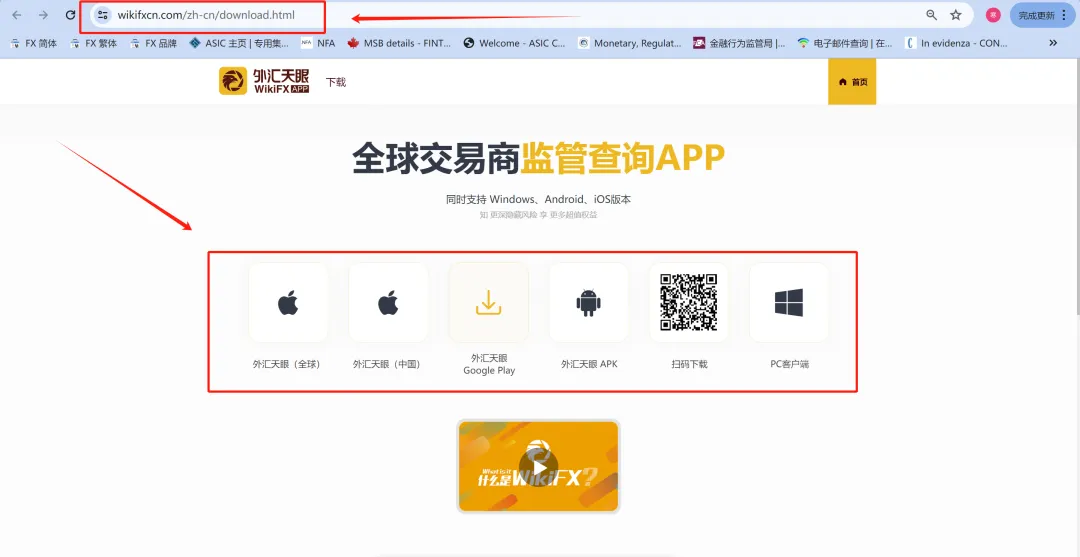Reload the page

(x=70, y=15)
